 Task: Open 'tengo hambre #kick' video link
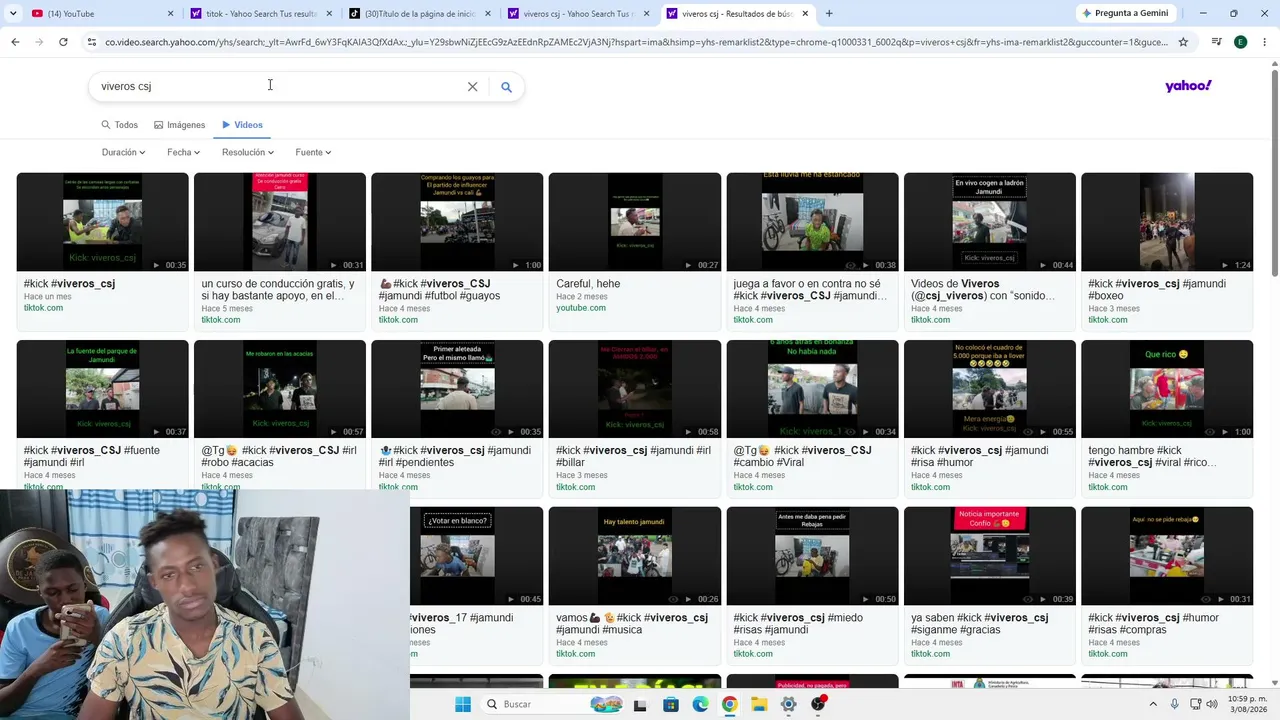pos(1152,457)
